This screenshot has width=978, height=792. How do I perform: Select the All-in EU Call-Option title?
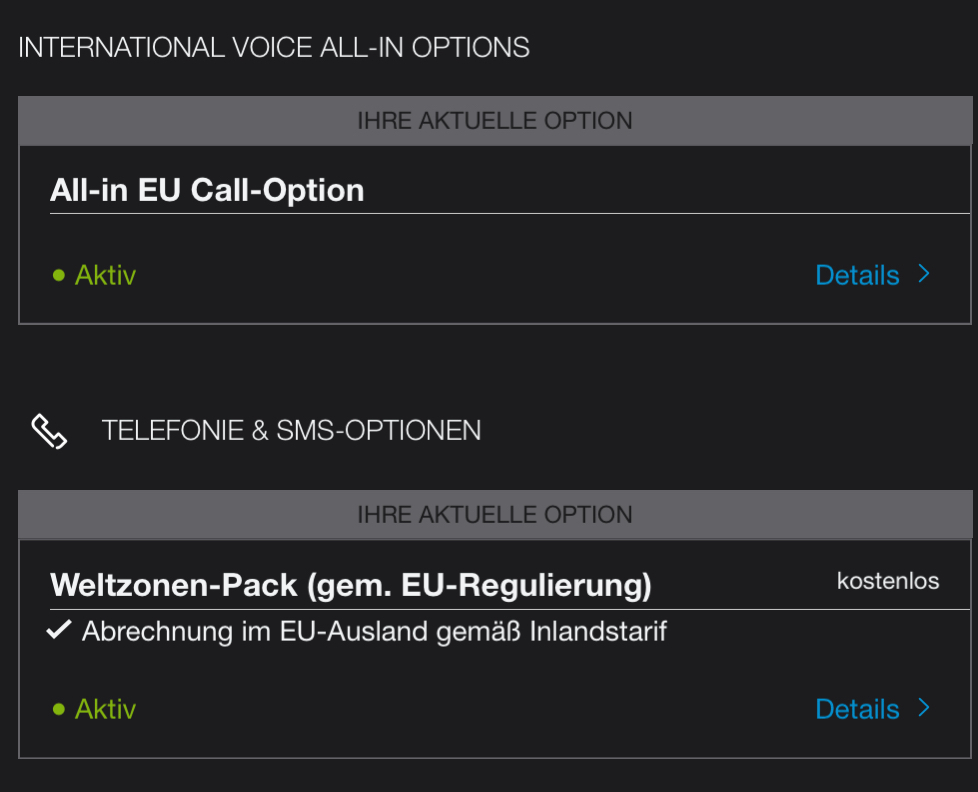tap(207, 190)
